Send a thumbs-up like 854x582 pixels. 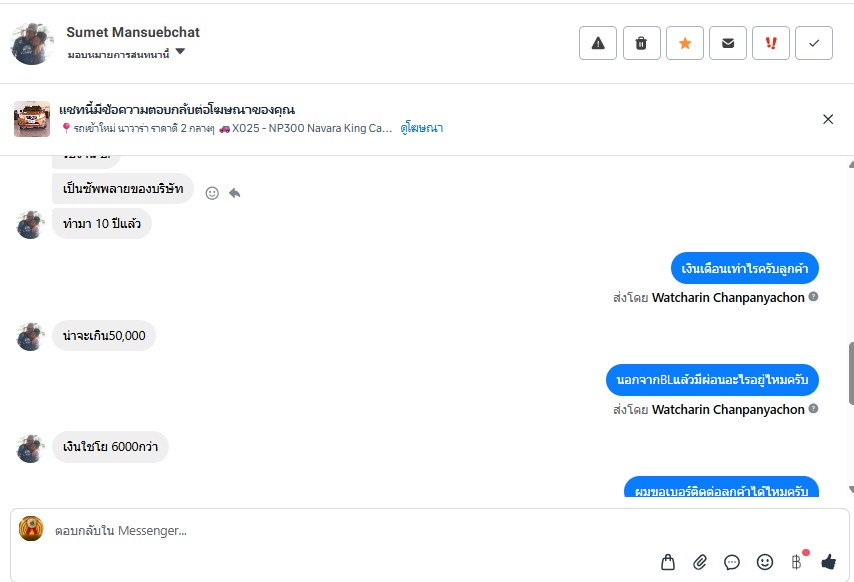tap(828, 562)
